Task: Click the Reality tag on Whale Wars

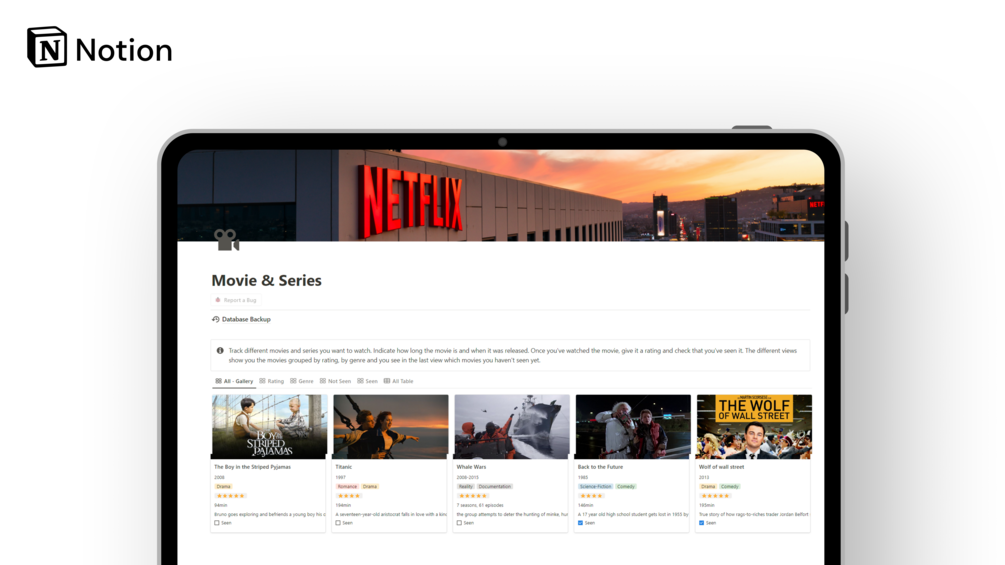Action: coord(466,487)
